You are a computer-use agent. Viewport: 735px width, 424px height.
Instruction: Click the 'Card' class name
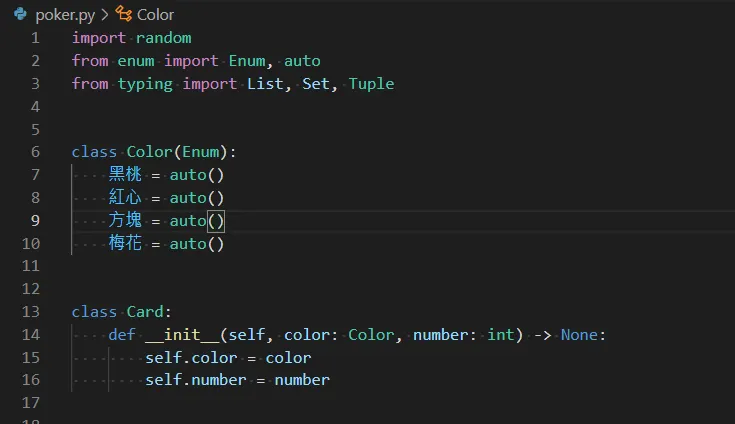(x=145, y=312)
